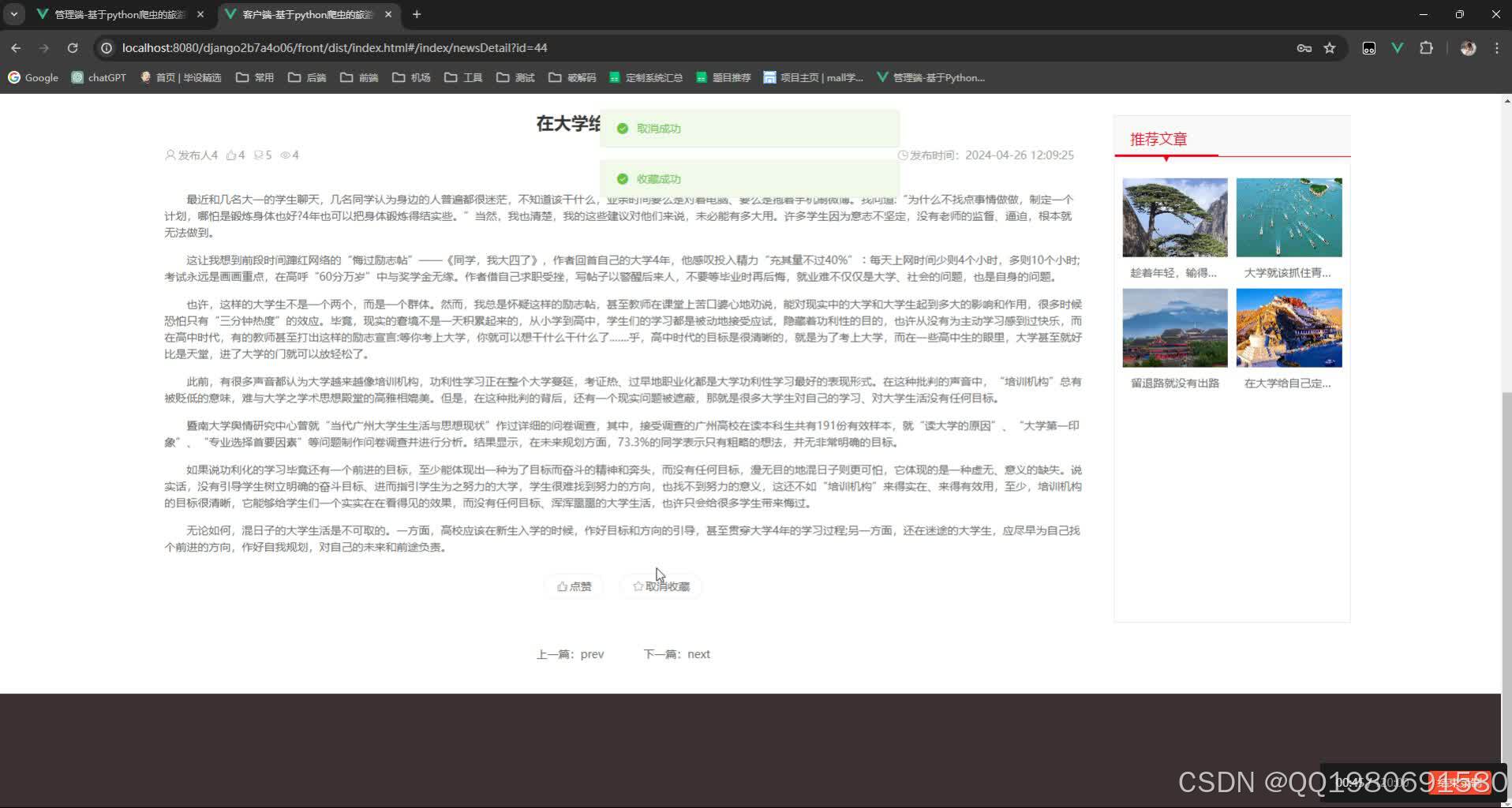
Task: Click the browser back arrow
Action: [16, 48]
